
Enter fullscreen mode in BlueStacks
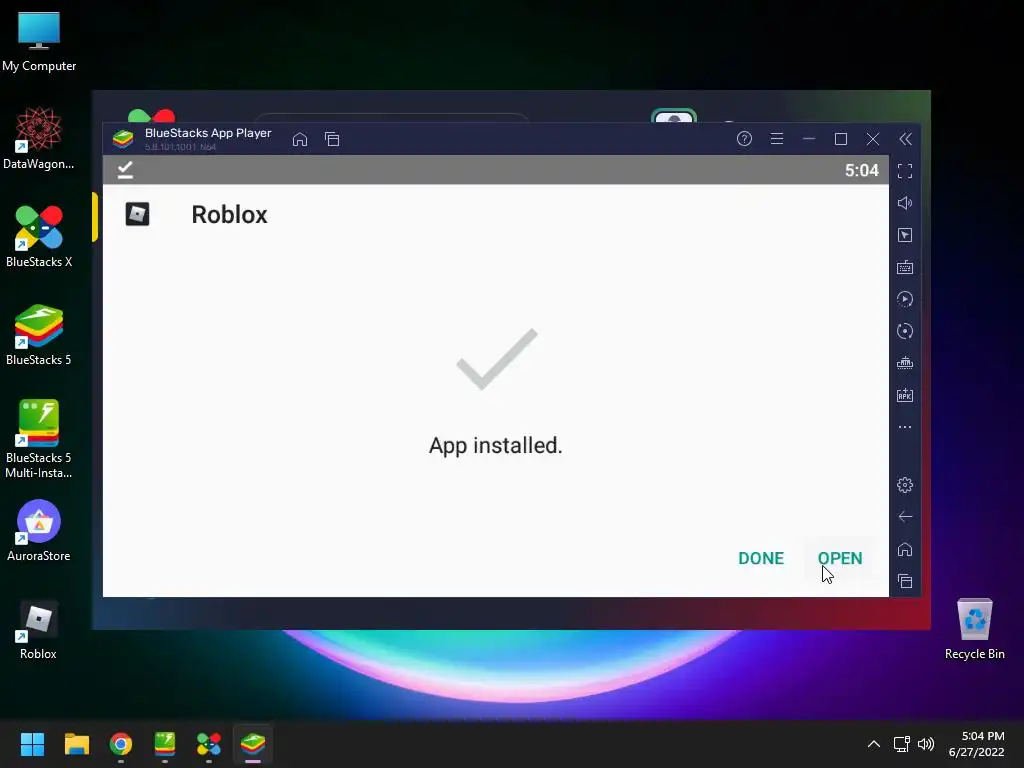[905, 171]
